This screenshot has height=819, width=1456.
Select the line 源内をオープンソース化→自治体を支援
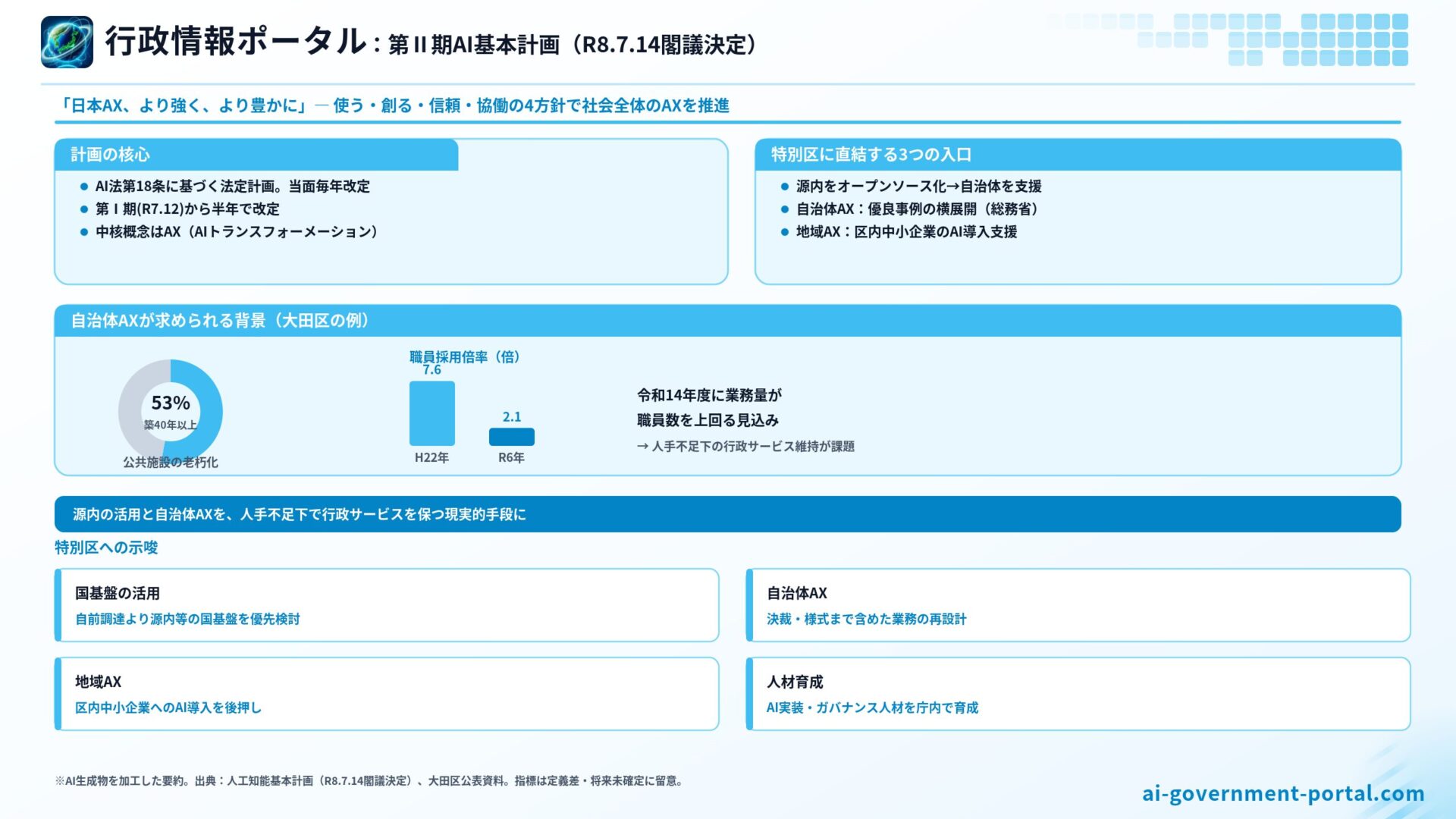tap(918, 187)
